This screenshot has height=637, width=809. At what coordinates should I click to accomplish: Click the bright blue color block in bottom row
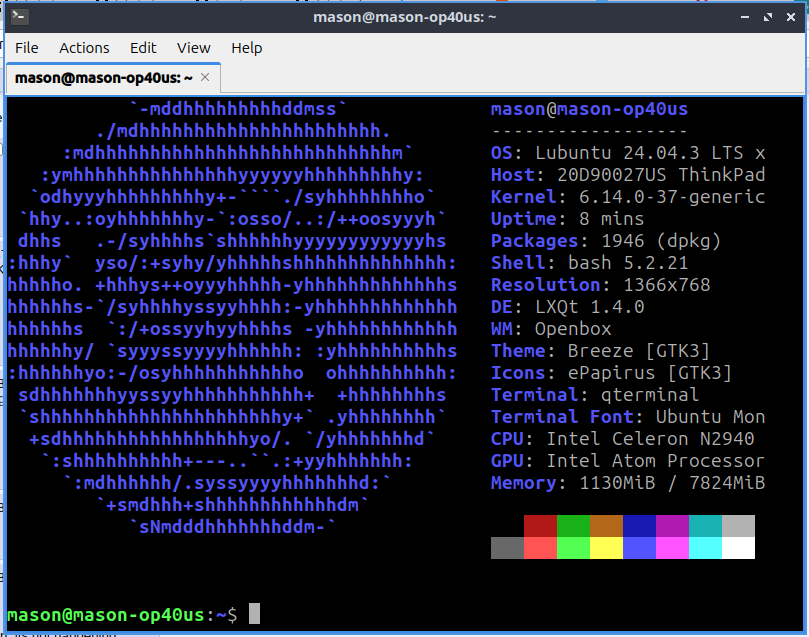[639, 548]
